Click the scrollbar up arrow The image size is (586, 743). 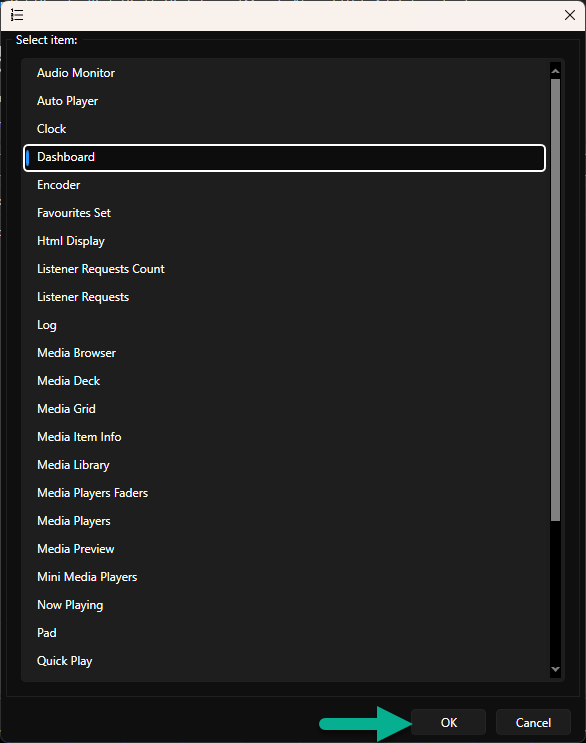pos(555,71)
